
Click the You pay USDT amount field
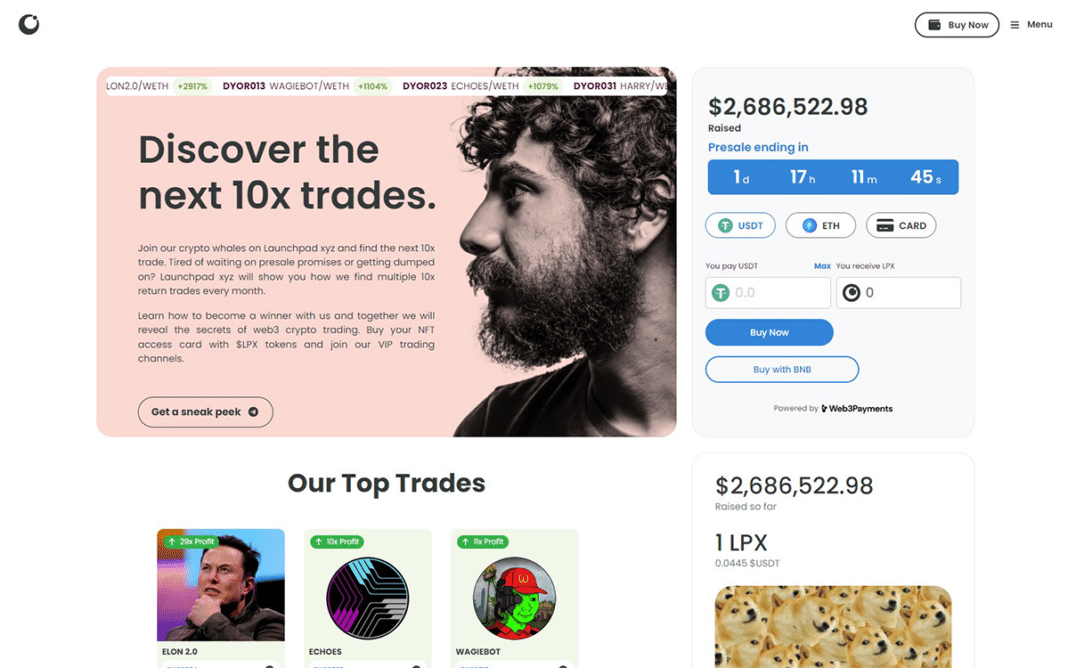tap(768, 293)
